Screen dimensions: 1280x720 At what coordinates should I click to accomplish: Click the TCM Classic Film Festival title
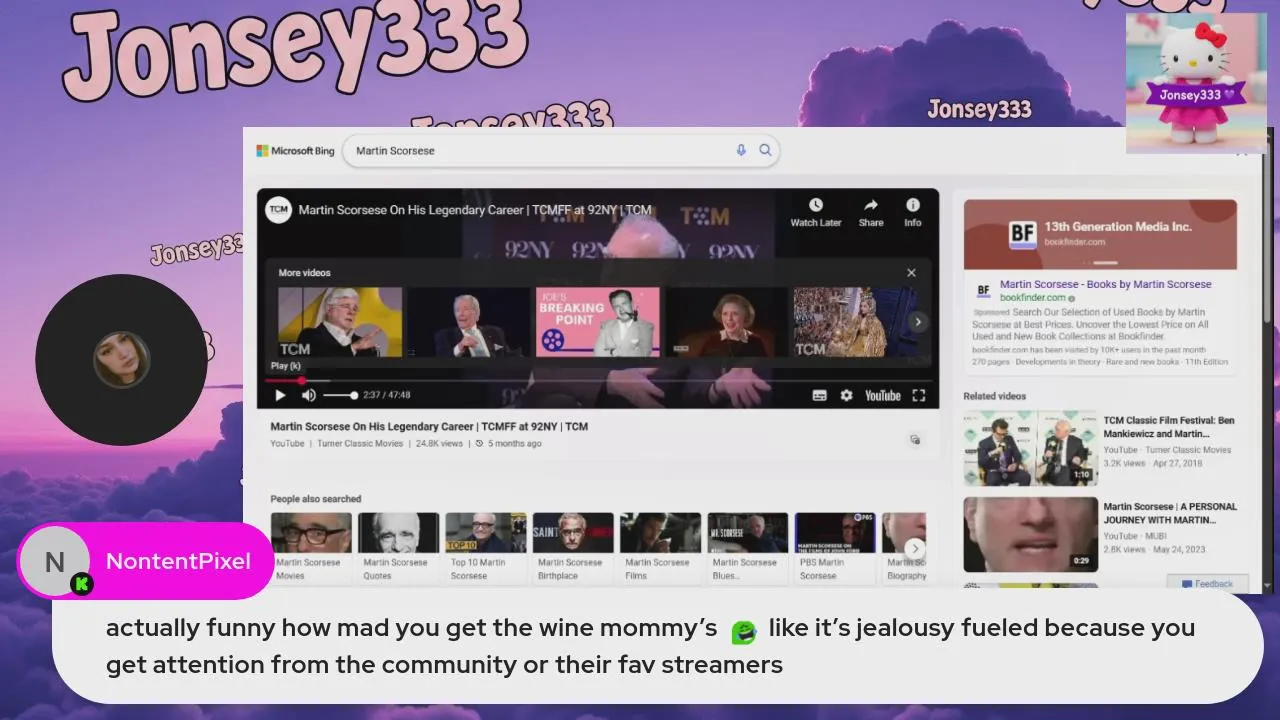click(1169, 427)
